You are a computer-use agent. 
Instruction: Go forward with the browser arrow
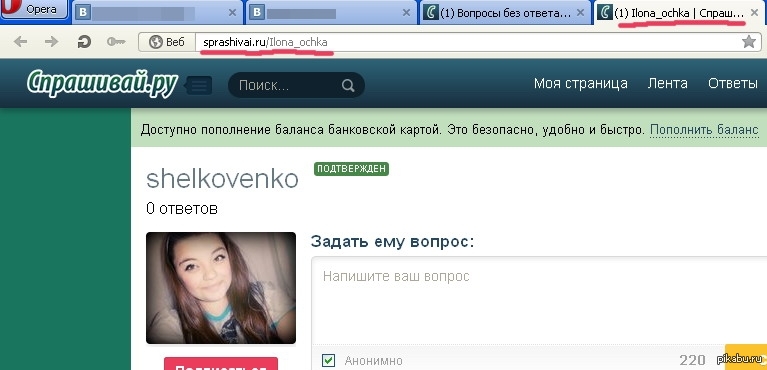click(x=51, y=42)
